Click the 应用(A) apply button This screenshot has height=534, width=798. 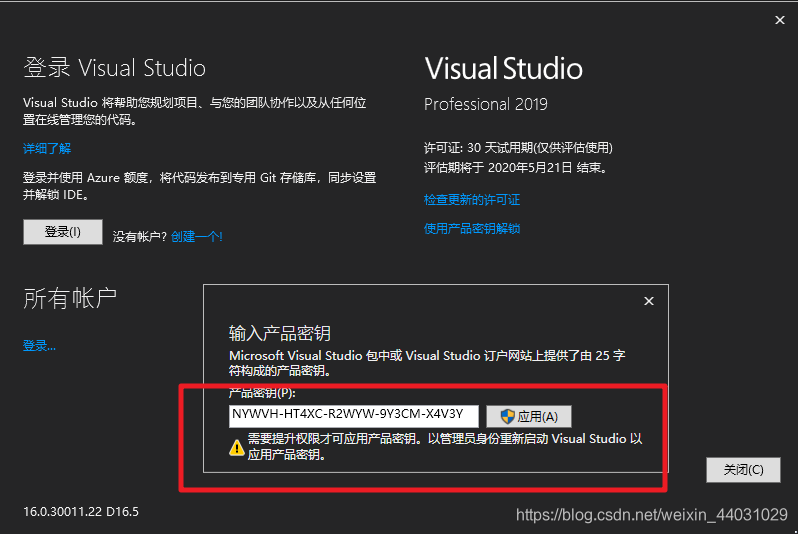coord(529,416)
